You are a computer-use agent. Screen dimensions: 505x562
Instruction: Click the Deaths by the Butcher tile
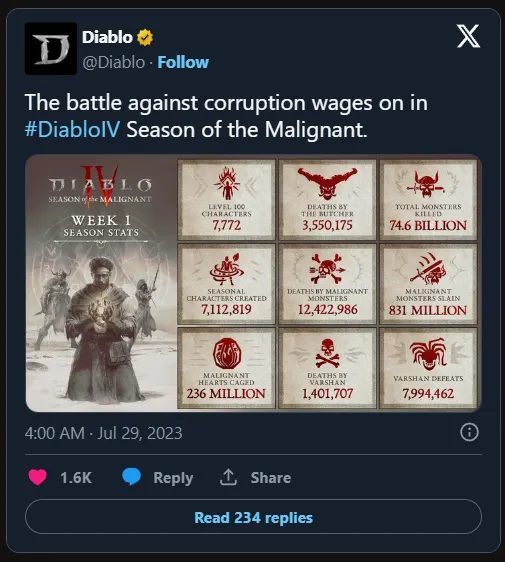pyautogui.click(x=327, y=200)
